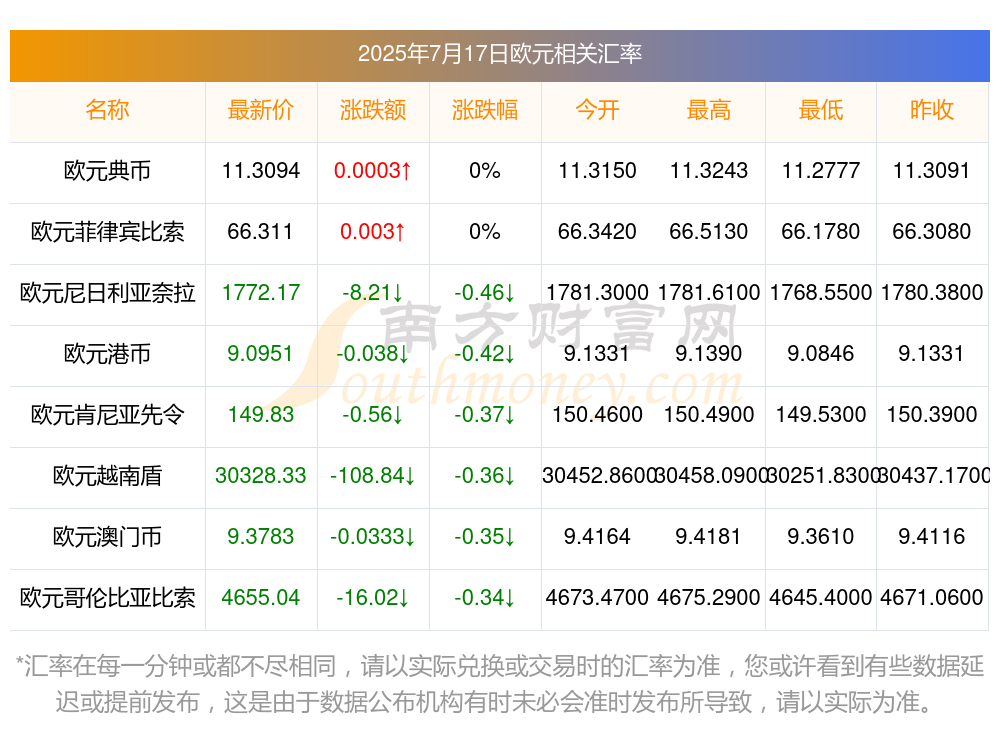The width and height of the screenshot is (1000, 733).
Task: Select the 昨收 column header
Action: pos(932,110)
